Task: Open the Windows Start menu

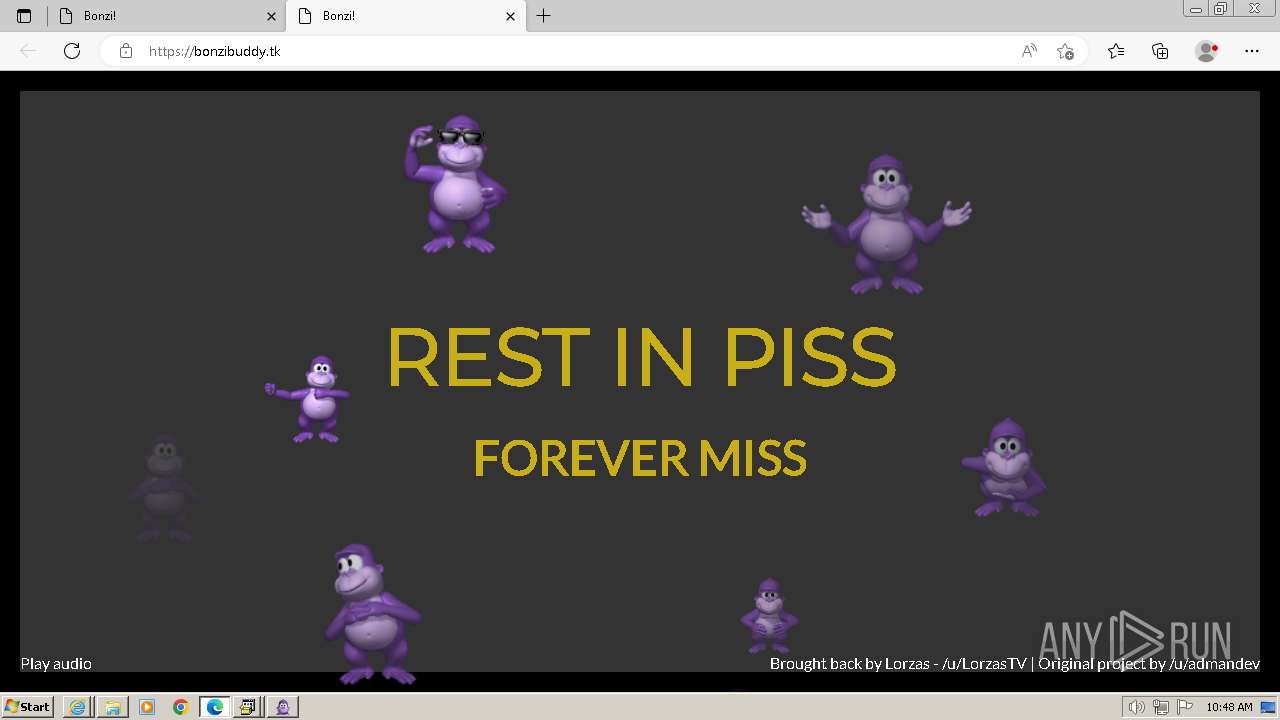Action: point(28,707)
